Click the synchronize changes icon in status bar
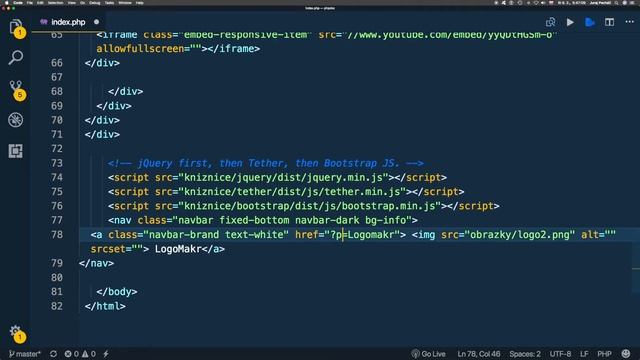Viewport: 640px width, 360px height. pyautogui.click(x=53, y=354)
